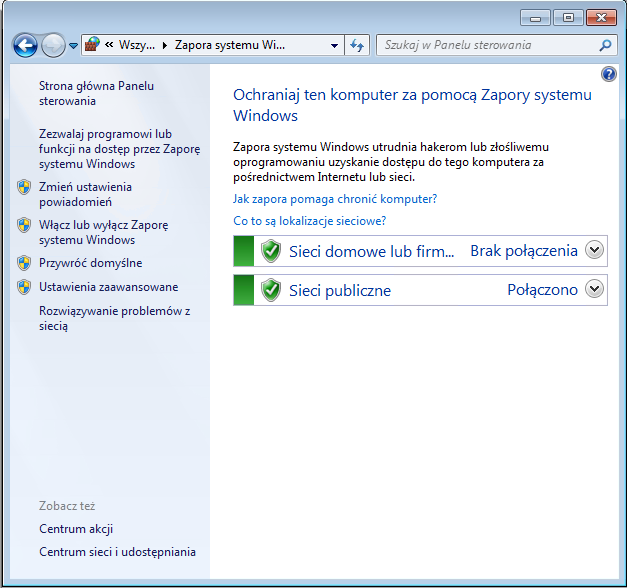Click shield icon beside 'Ustawienia zaawansowane'
This screenshot has width=627, height=588.
[24, 287]
